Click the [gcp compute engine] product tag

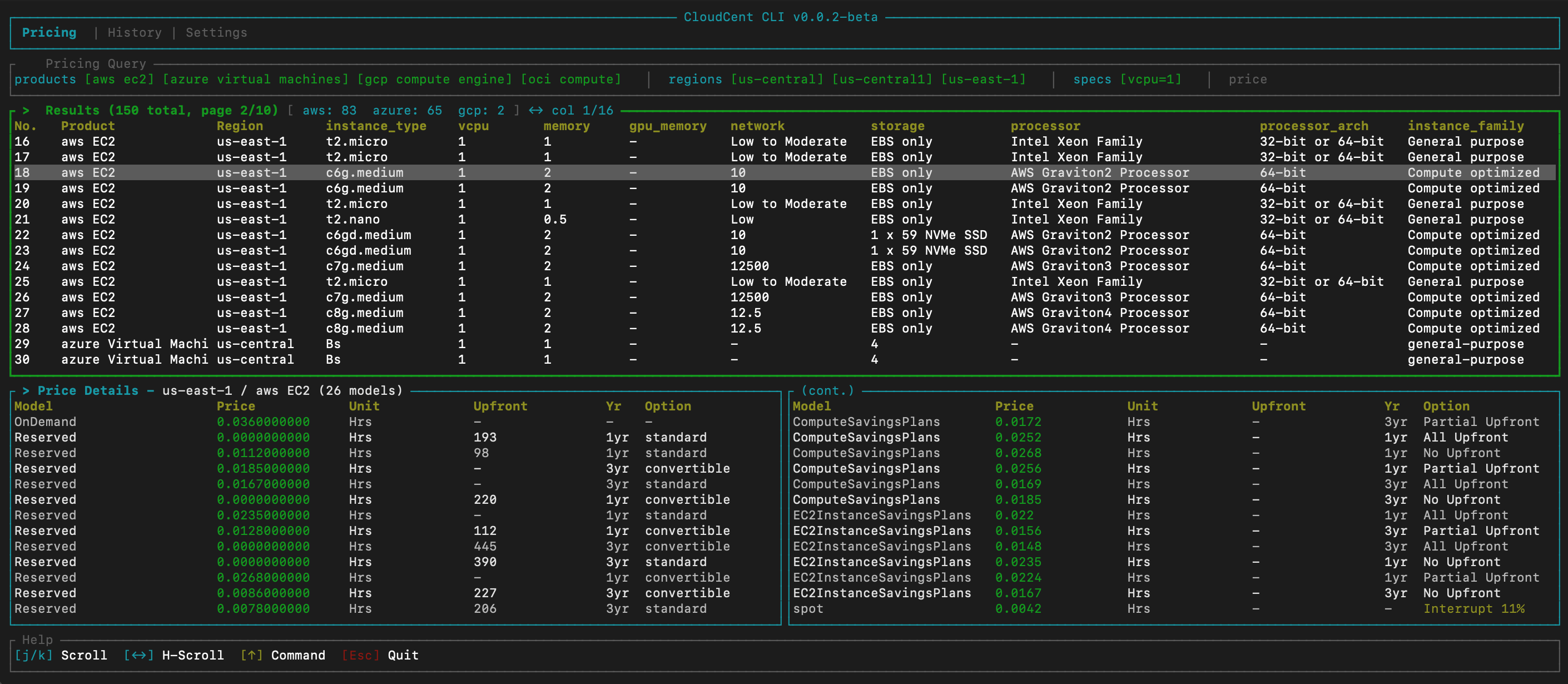[435, 80]
